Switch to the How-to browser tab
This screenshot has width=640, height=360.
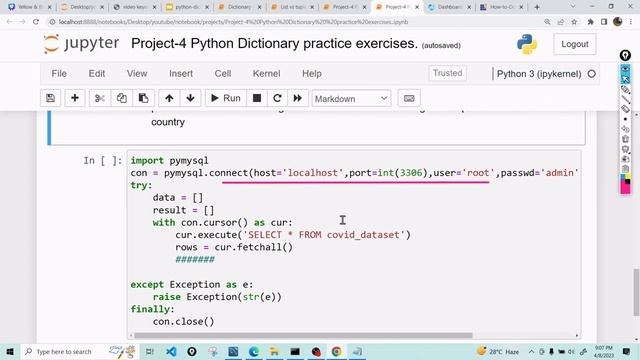pos(502,7)
